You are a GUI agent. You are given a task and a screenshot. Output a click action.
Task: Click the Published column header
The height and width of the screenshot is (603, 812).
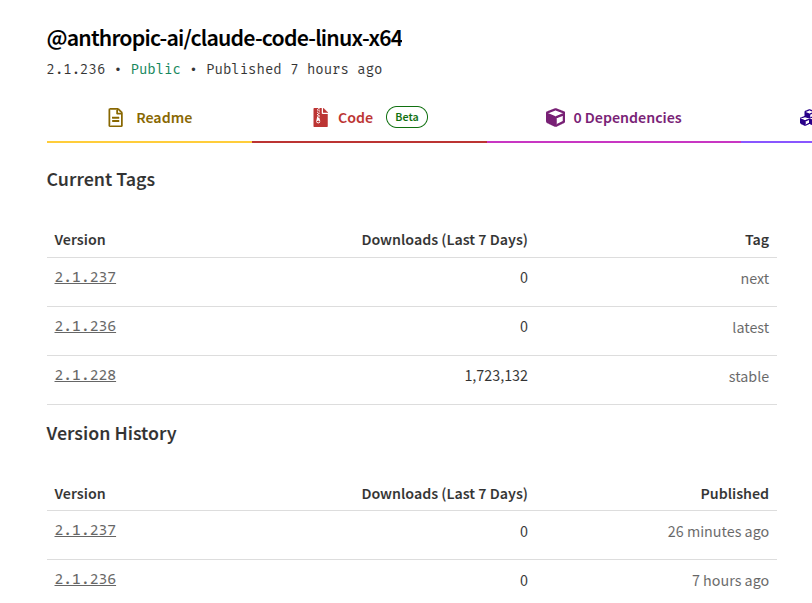[x=734, y=494]
